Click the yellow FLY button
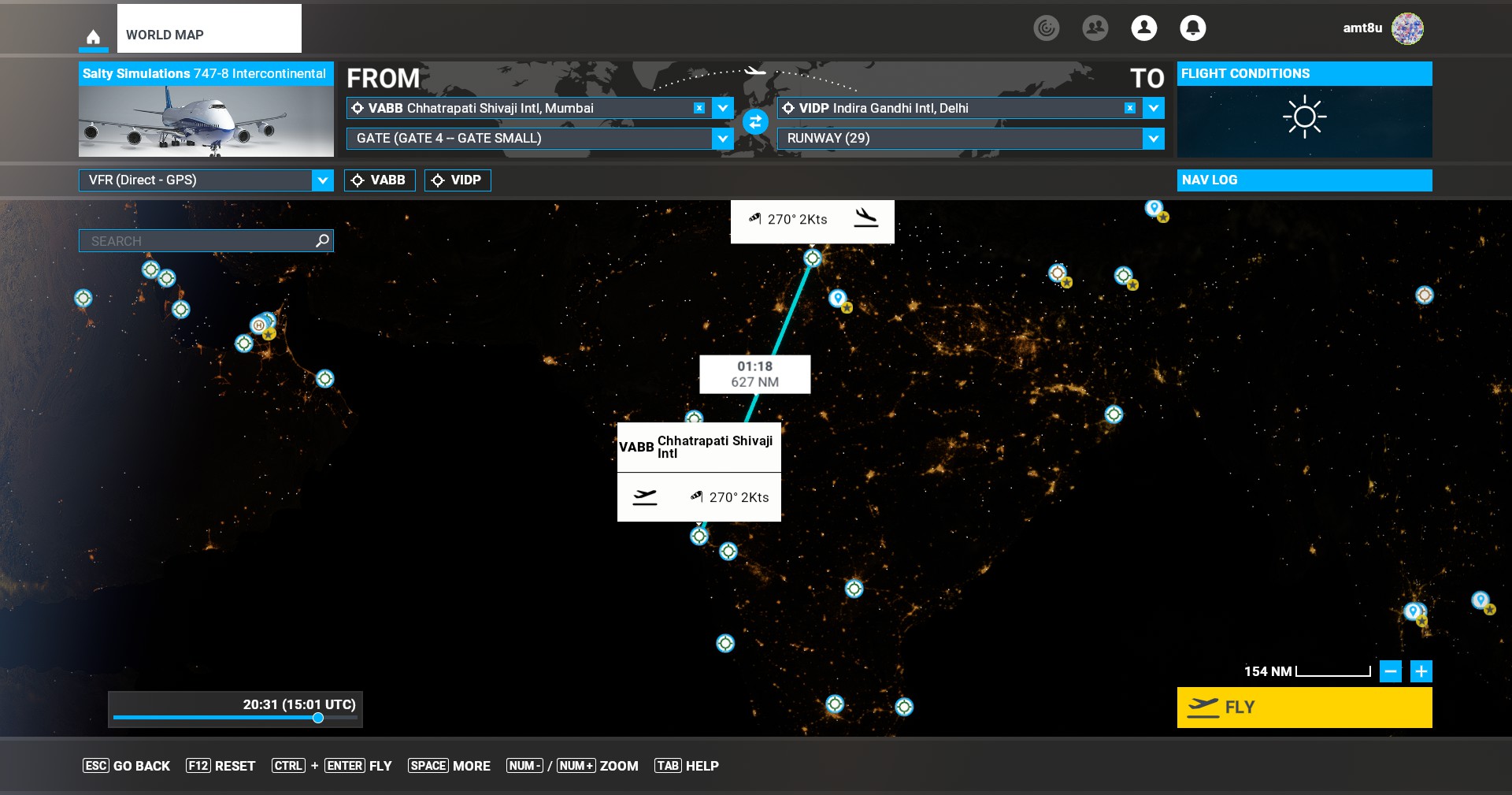1512x795 pixels. (x=1304, y=708)
